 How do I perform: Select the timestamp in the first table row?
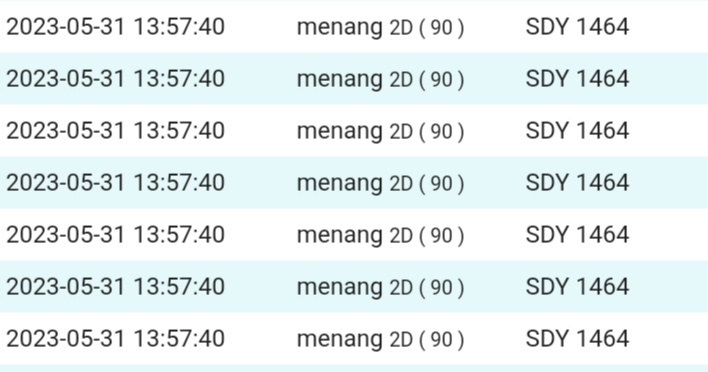(x=115, y=27)
